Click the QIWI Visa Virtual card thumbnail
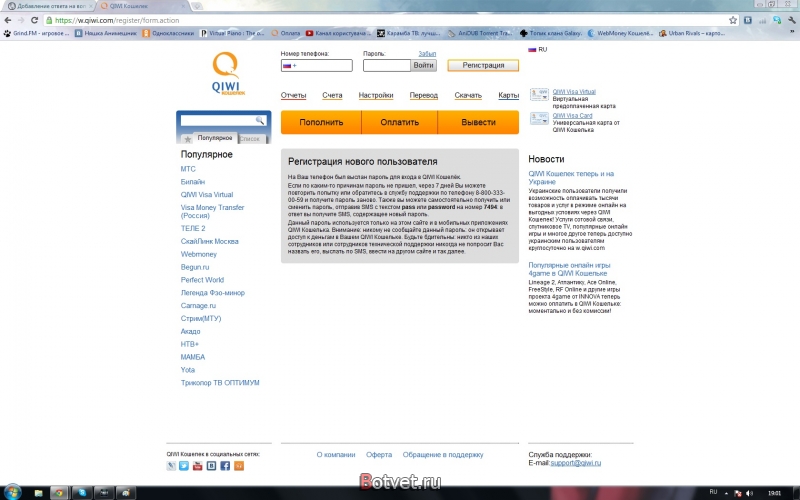The height and width of the screenshot is (500, 800). [539, 94]
